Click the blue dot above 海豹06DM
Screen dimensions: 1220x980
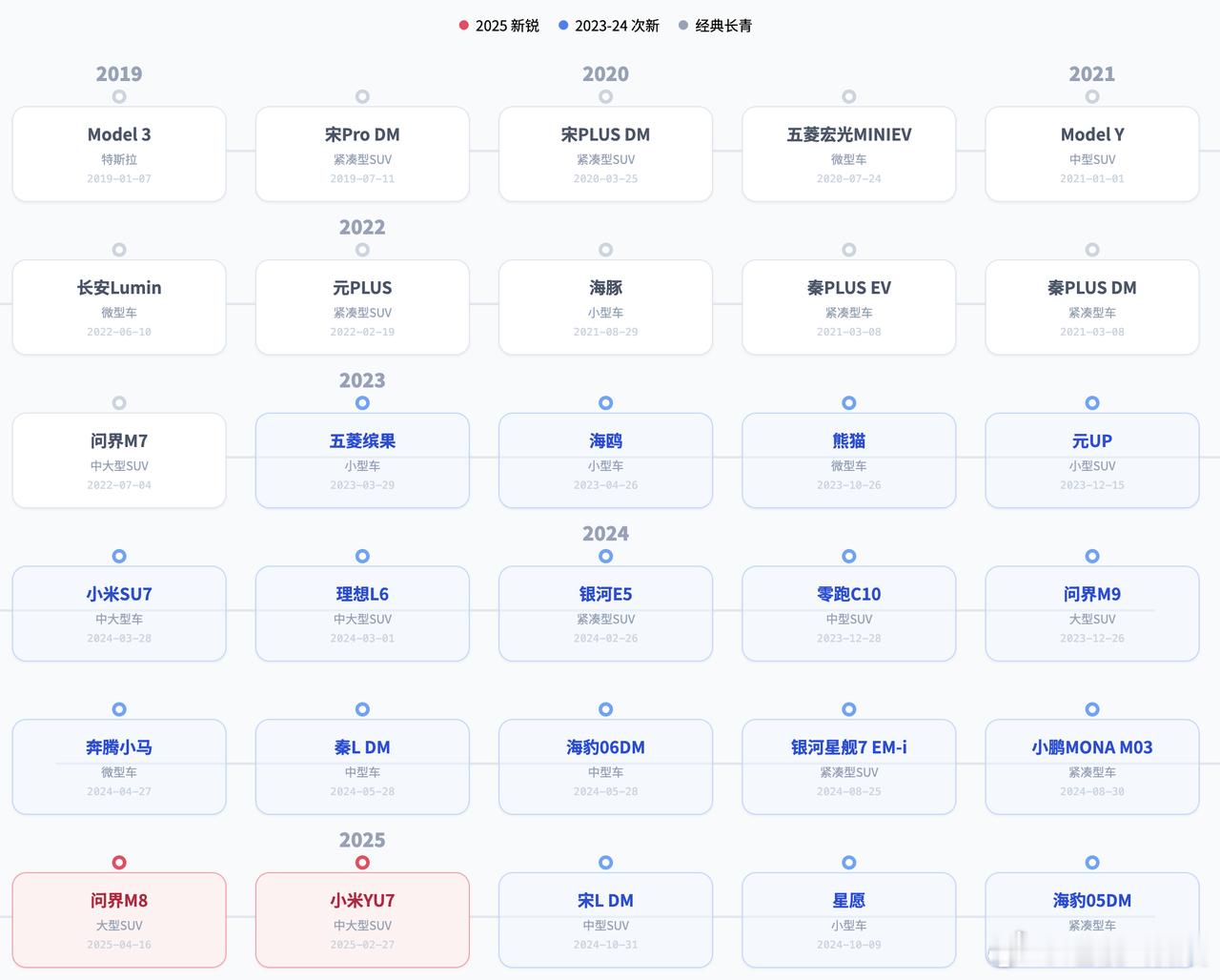click(605, 709)
